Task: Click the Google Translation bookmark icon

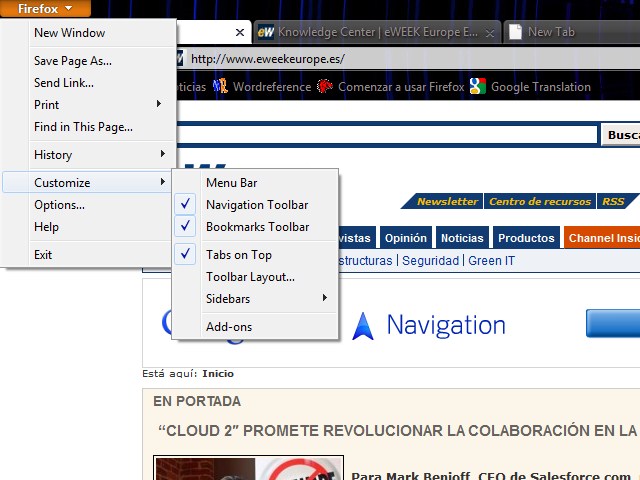Action: (478, 86)
